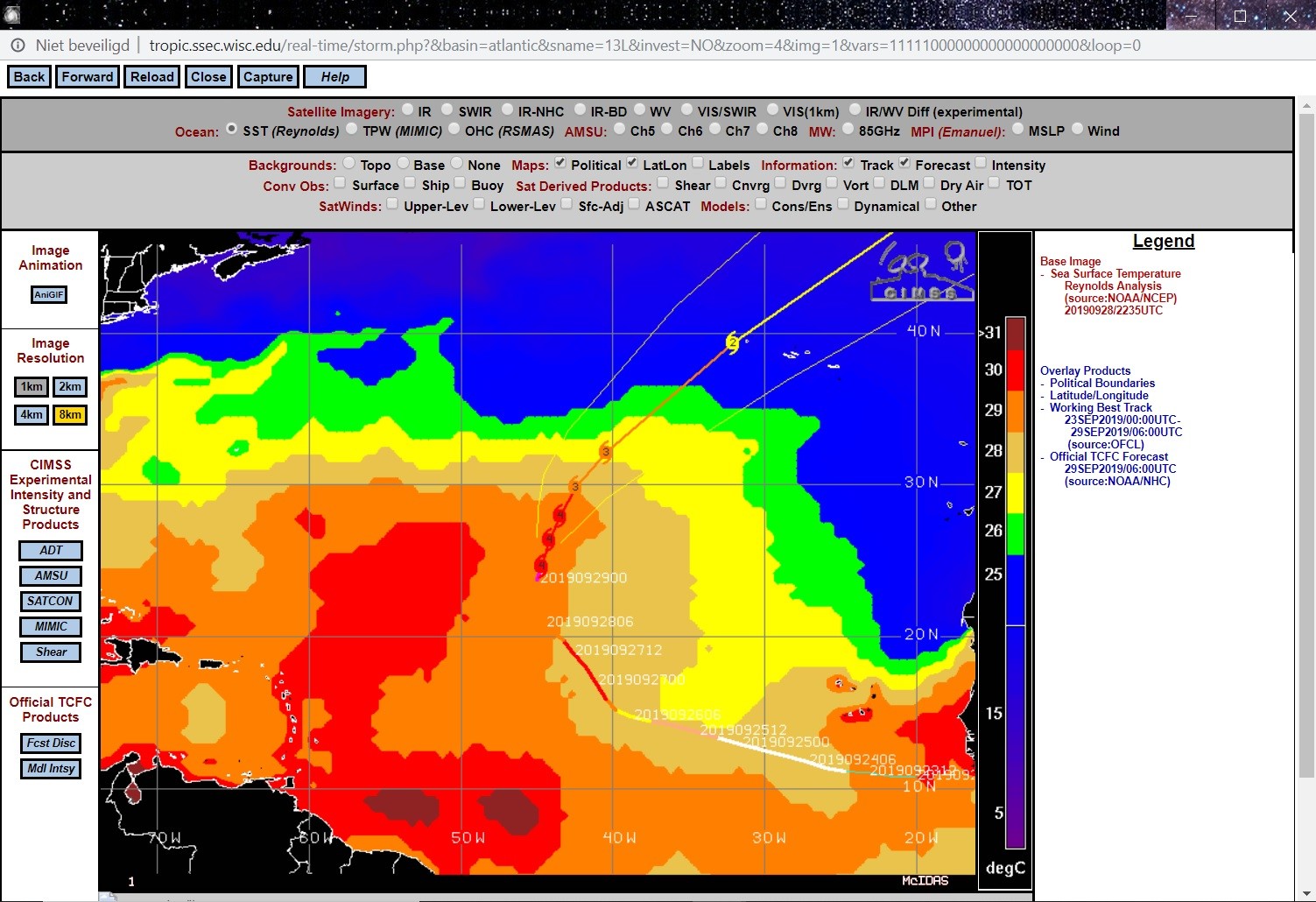This screenshot has height=902, width=1316.
Task: Select the IR satellite imagery radio button
Action: (407, 110)
